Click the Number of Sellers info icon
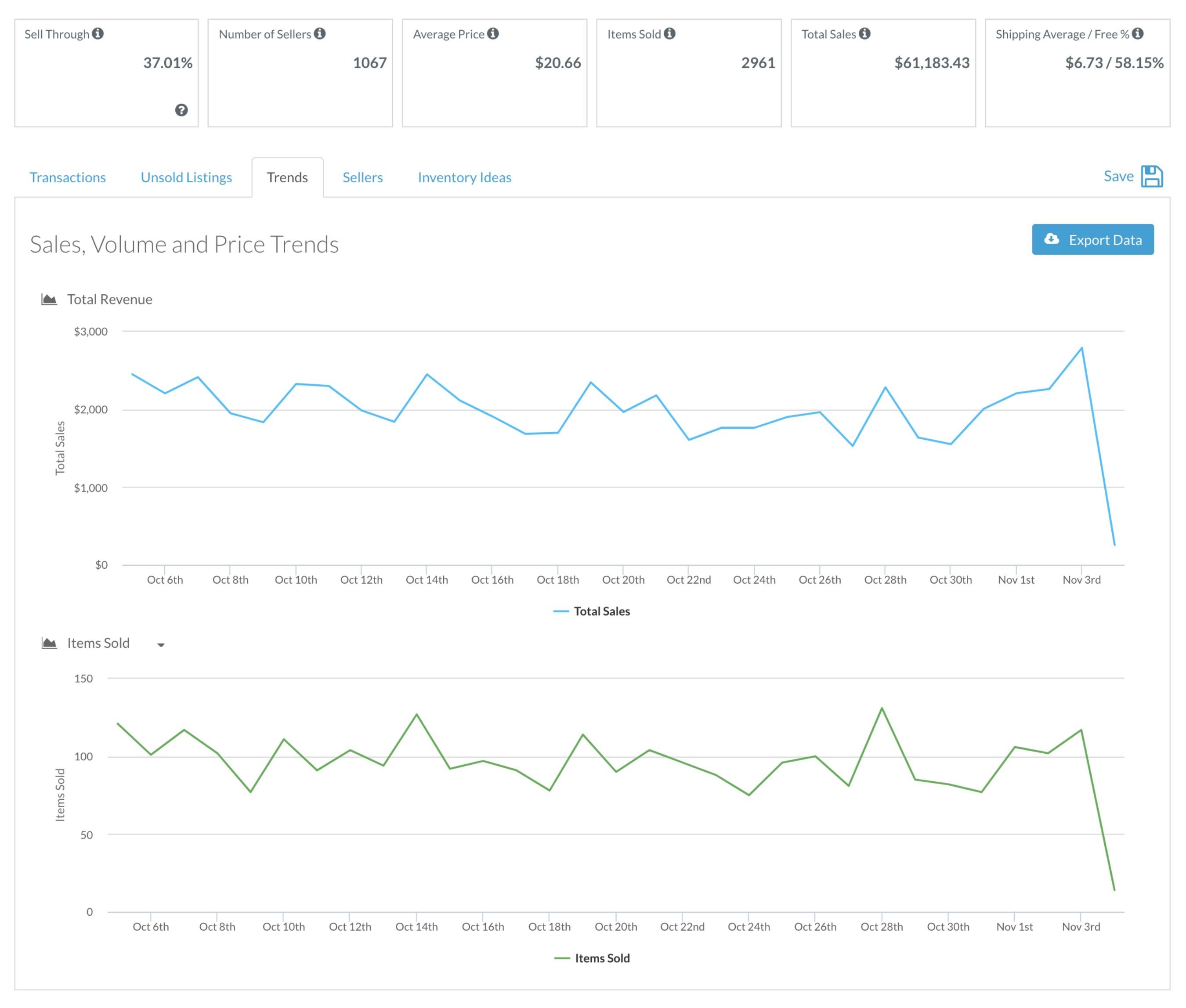The image size is (1186, 1008). click(x=319, y=34)
